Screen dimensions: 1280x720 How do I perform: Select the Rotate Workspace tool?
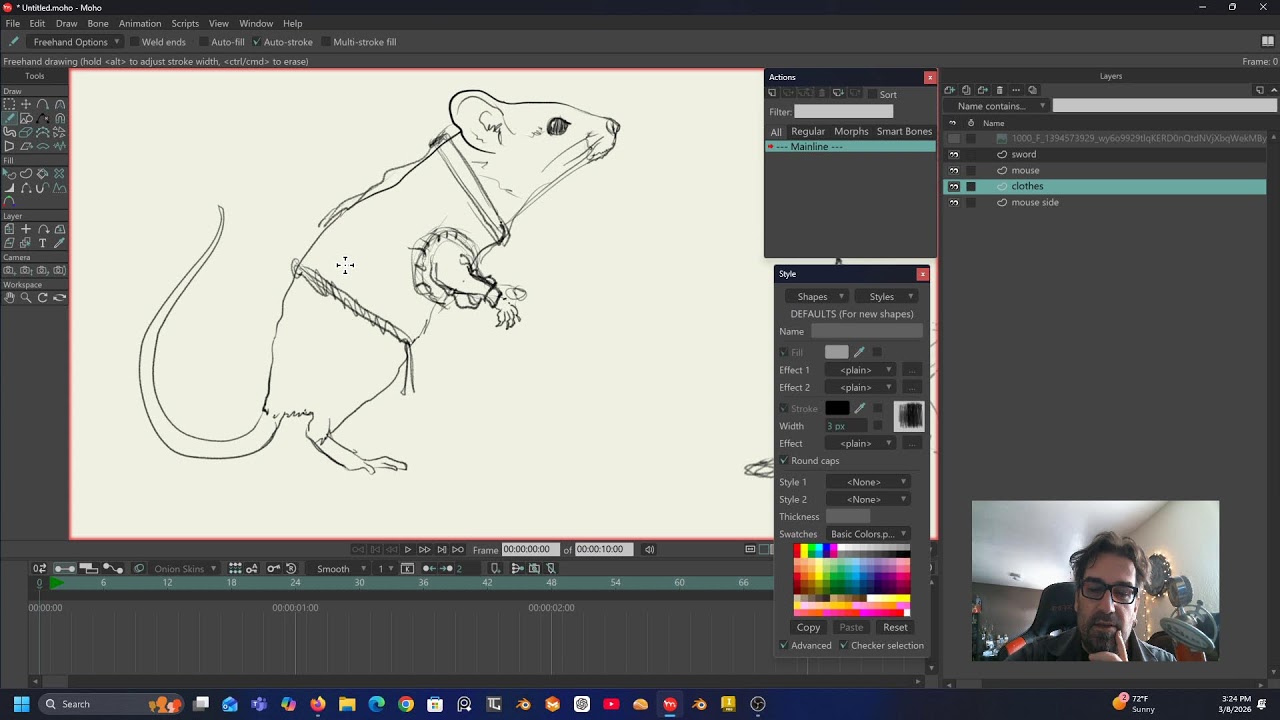42,298
